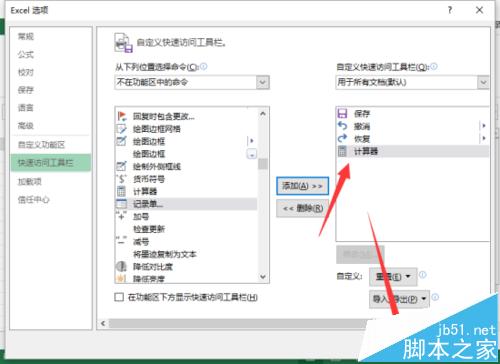Screen dimensions: 500x364
Task: Click the 加号 plus sign icon
Action: coord(121,216)
